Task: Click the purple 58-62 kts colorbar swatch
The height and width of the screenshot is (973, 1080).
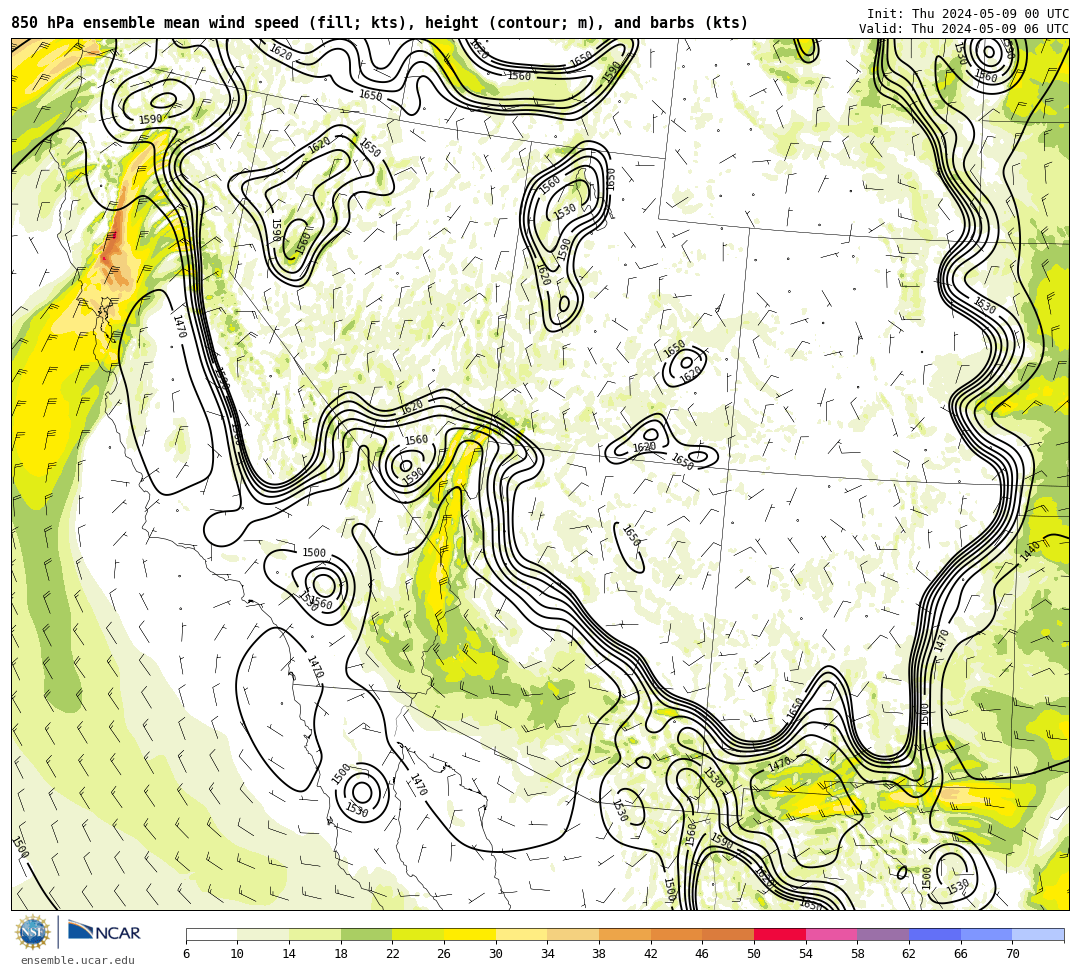Action: tap(883, 934)
